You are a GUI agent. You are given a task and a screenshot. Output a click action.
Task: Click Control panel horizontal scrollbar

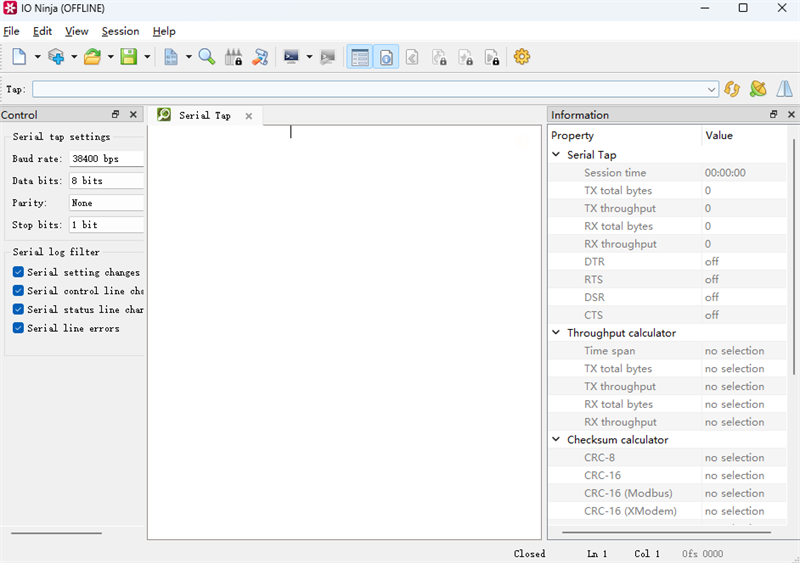(x=56, y=533)
